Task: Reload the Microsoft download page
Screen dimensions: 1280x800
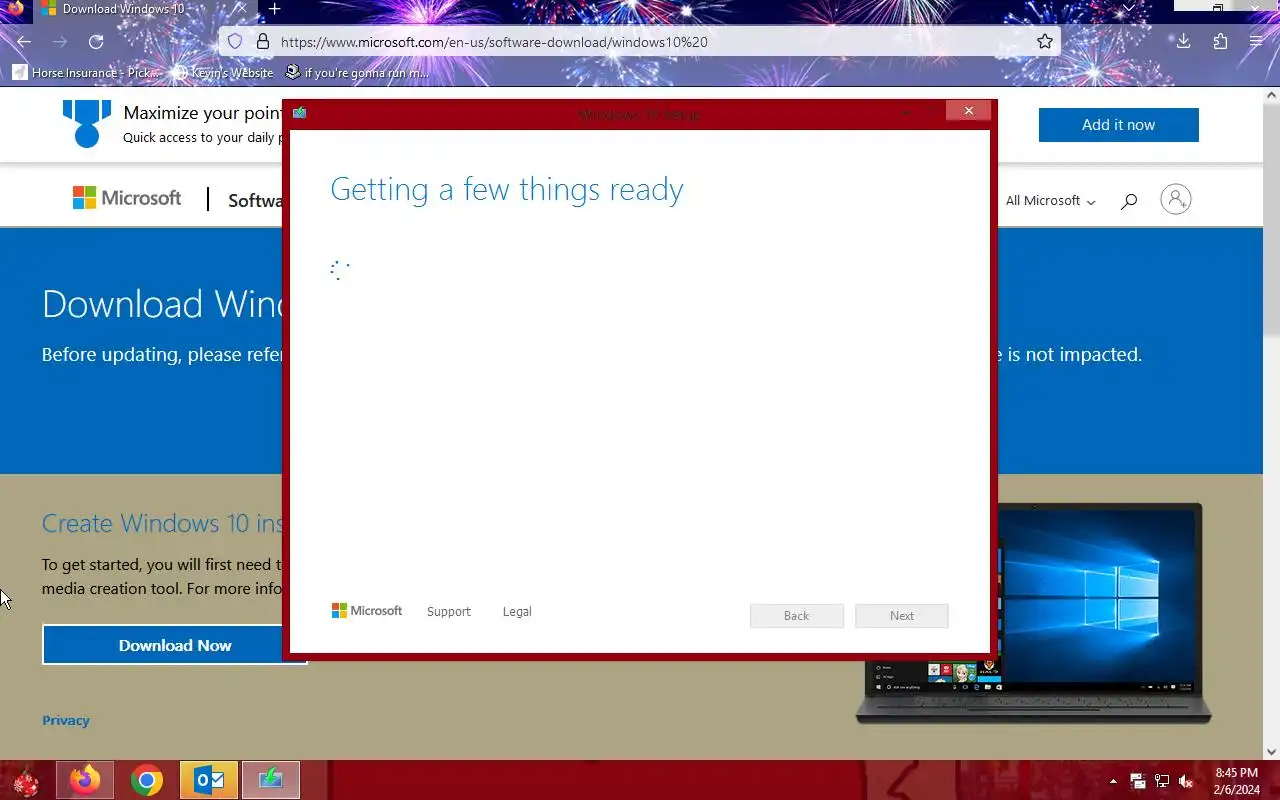Action: click(96, 42)
